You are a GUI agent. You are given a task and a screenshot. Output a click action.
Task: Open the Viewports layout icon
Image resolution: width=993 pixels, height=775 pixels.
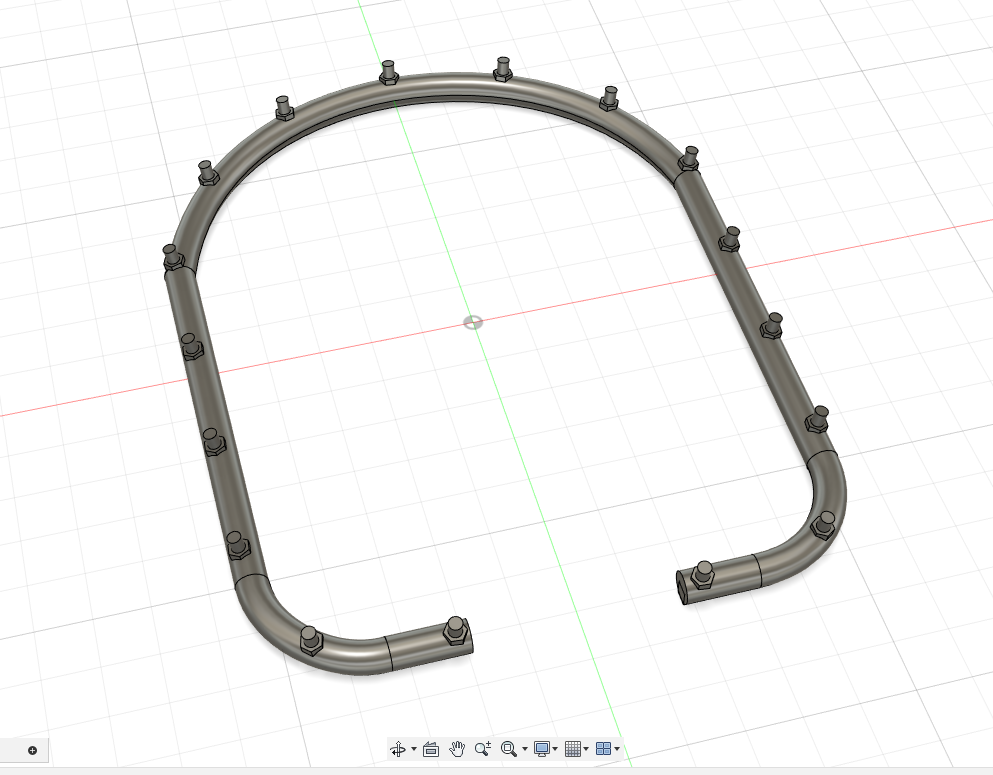pos(604,749)
